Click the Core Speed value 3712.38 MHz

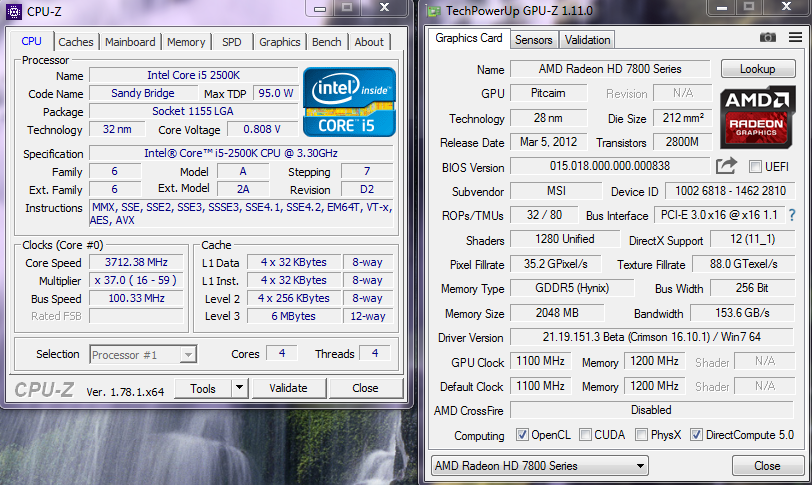point(136,262)
